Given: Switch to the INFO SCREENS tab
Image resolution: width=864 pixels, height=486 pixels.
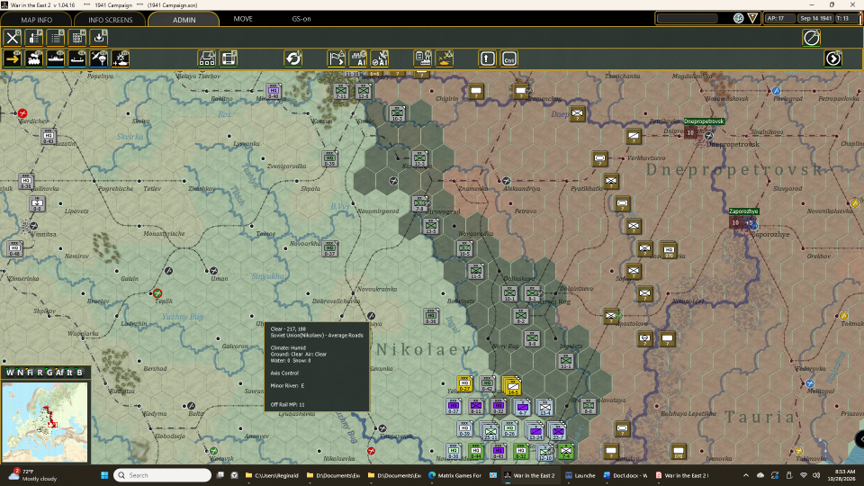Looking at the screenshot, I should point(110,19).
